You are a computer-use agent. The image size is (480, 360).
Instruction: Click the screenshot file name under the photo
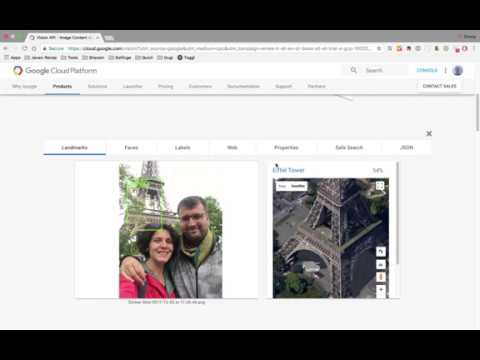167,302
